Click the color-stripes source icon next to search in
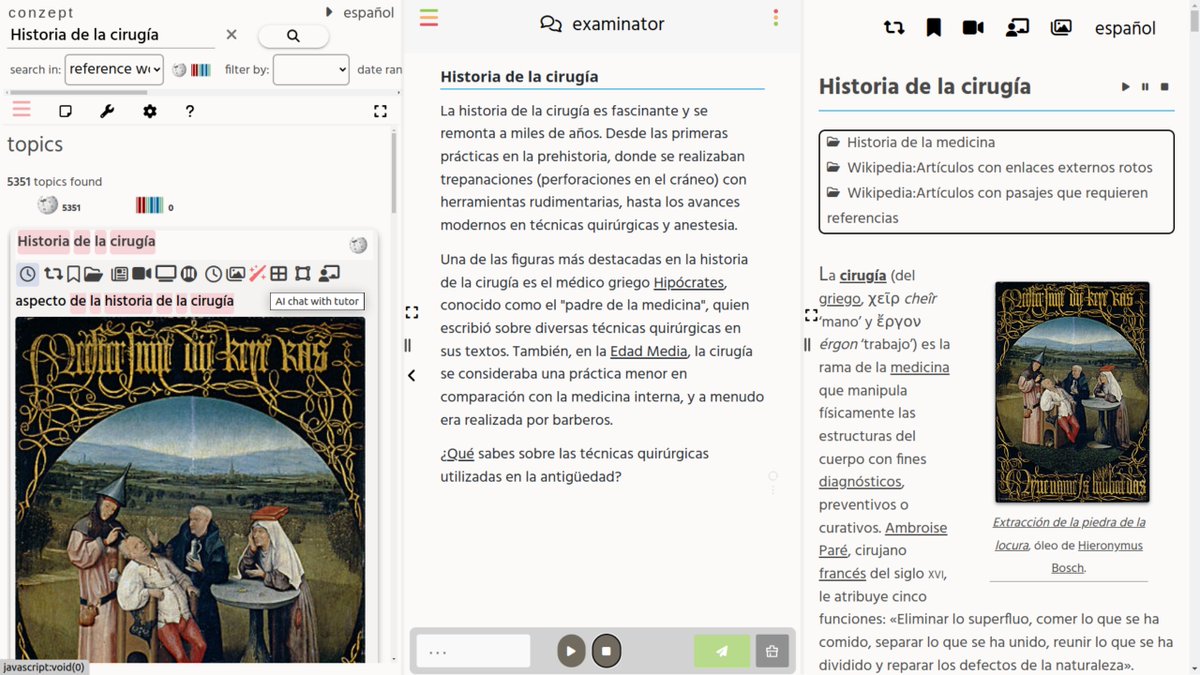The height and width of the screenshot is (675, 1200). pyautogui.click(x=201, y=70)
